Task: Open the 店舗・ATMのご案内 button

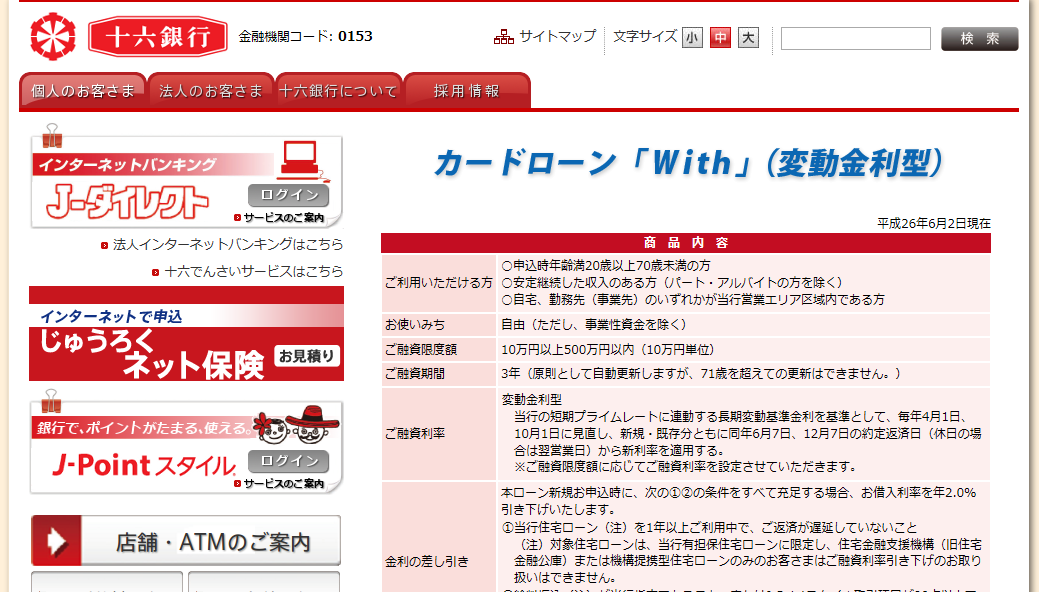Action: click(186, 540)
